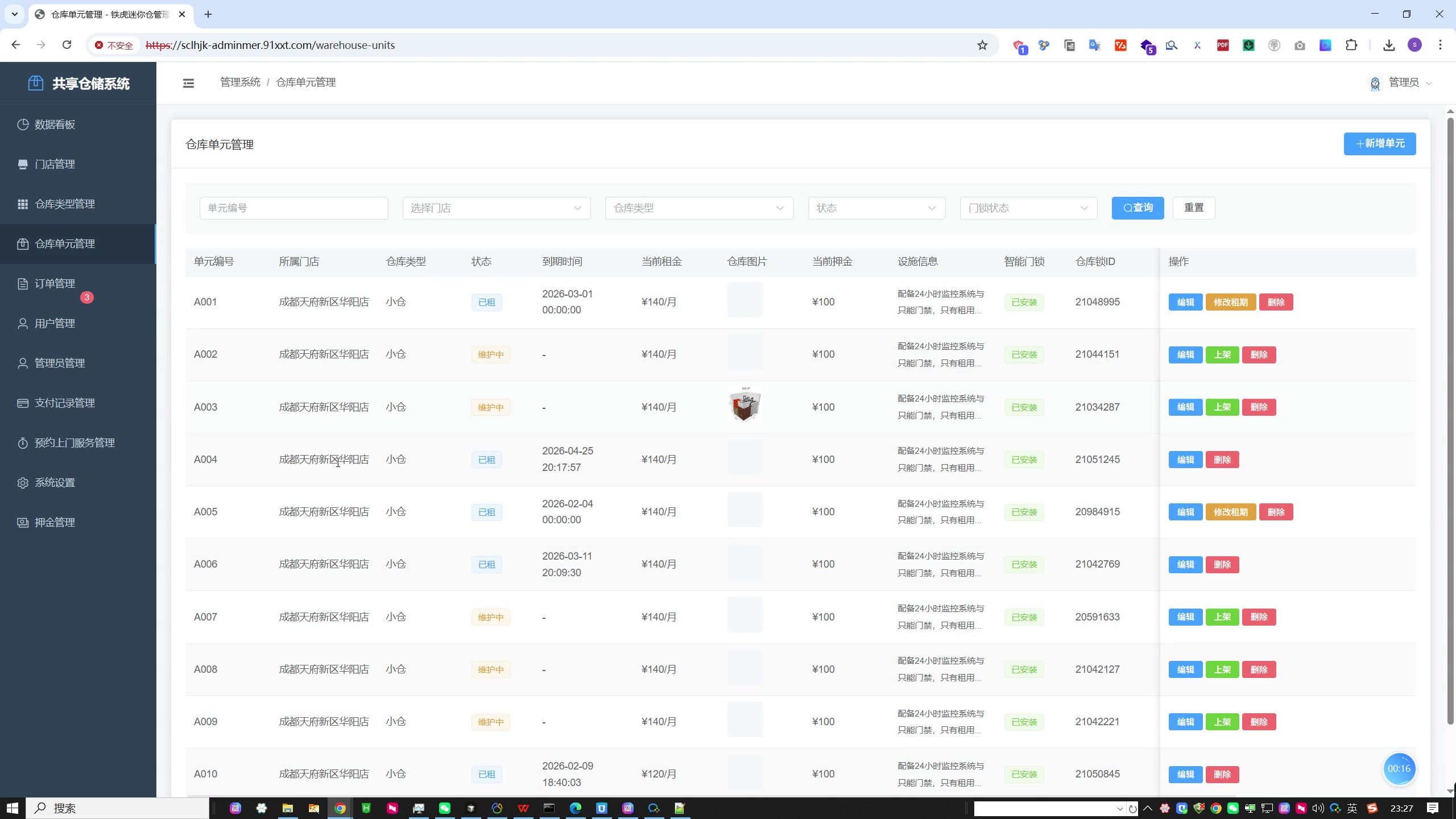Click the 新增单元 button
This screenshot has height=819, width=1456.
pyautogui.click(x=1379, y=144)
